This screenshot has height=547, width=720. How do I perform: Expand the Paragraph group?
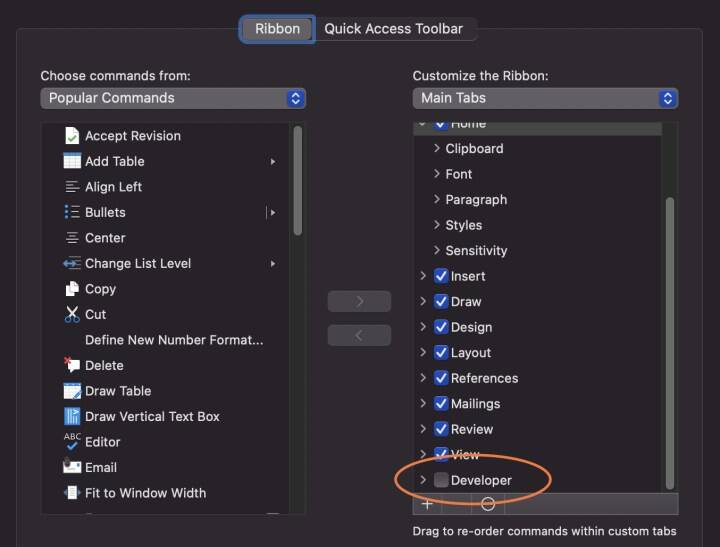tap(437, 200)
